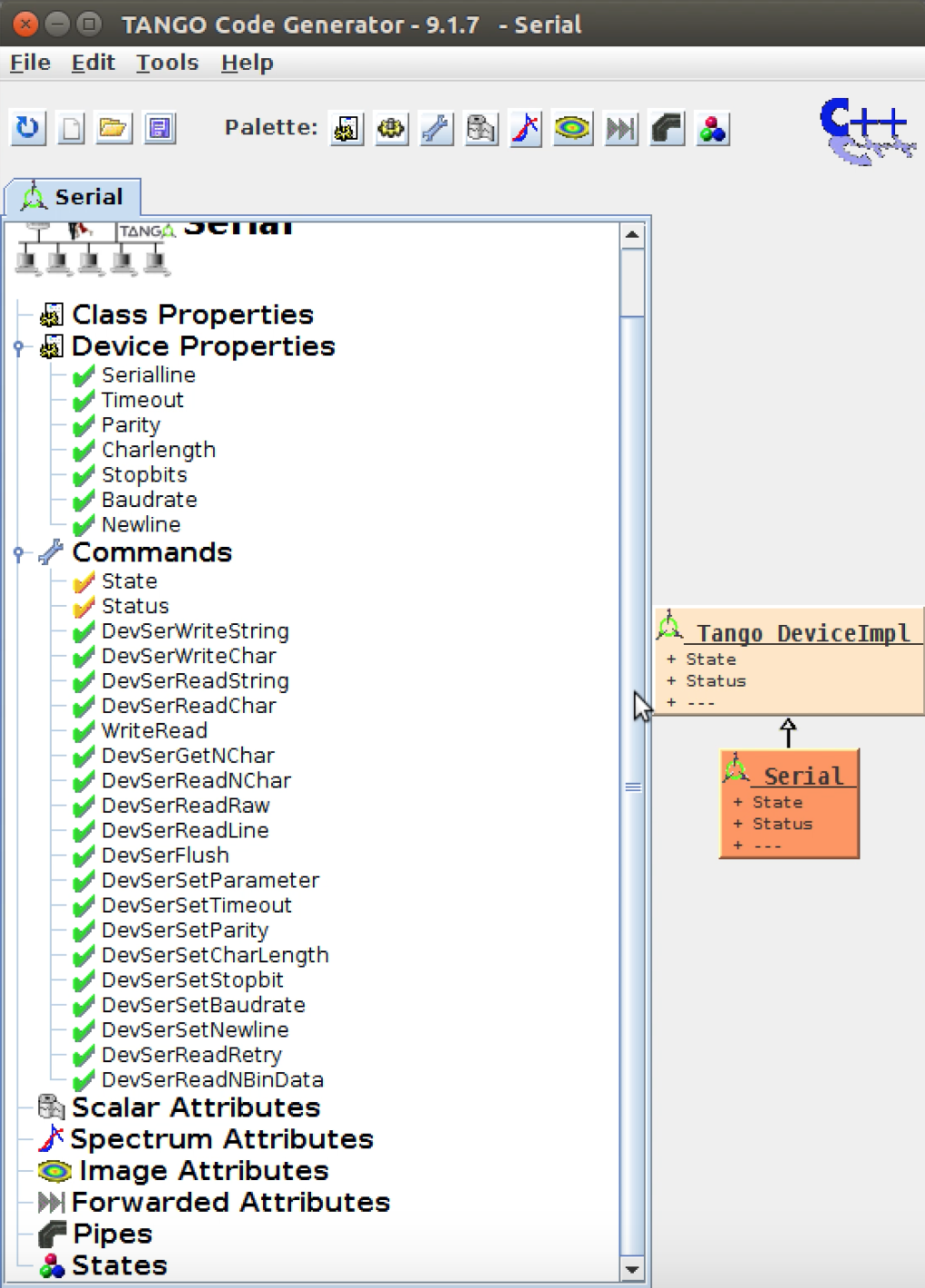The height and width of the screenshot is (1288, 925).
Task: Add a scalar attribute from the Palette
Action: pos(482,129)
